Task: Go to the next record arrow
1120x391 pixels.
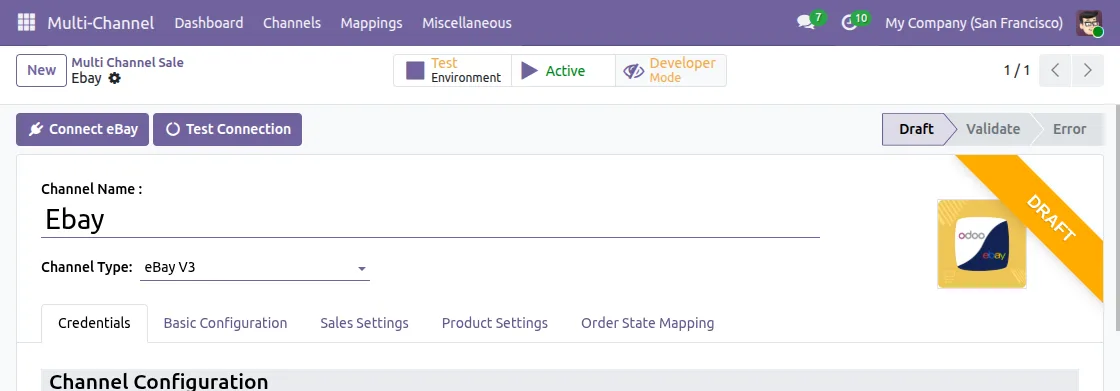Action: 1088,70
